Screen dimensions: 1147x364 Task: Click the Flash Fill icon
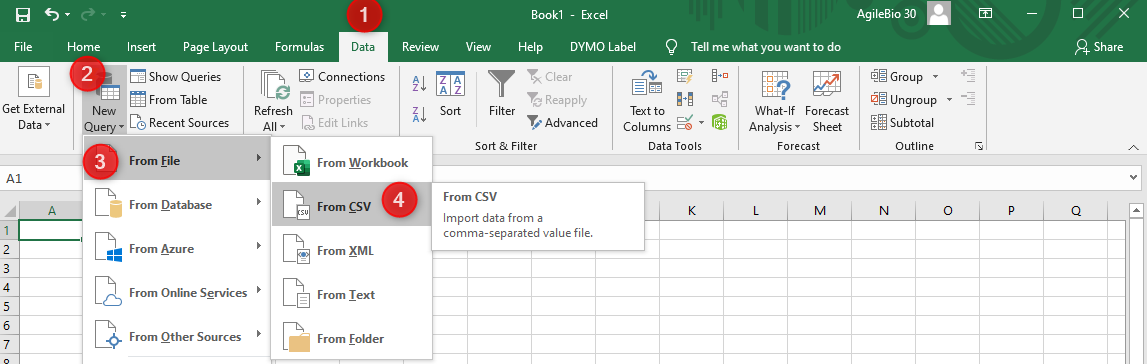[685, 76]
